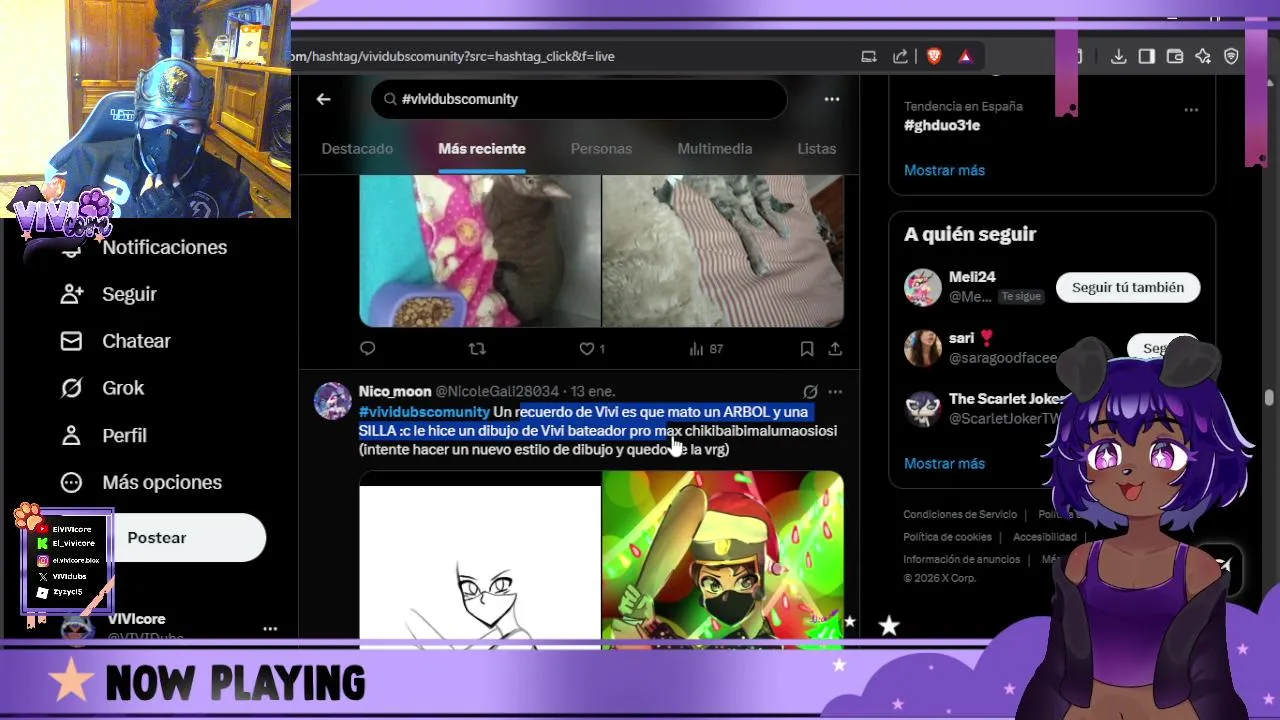Click the #vividubscomunity hashtag in the post
Screen dimensions: 1280x720
(424, 412)
